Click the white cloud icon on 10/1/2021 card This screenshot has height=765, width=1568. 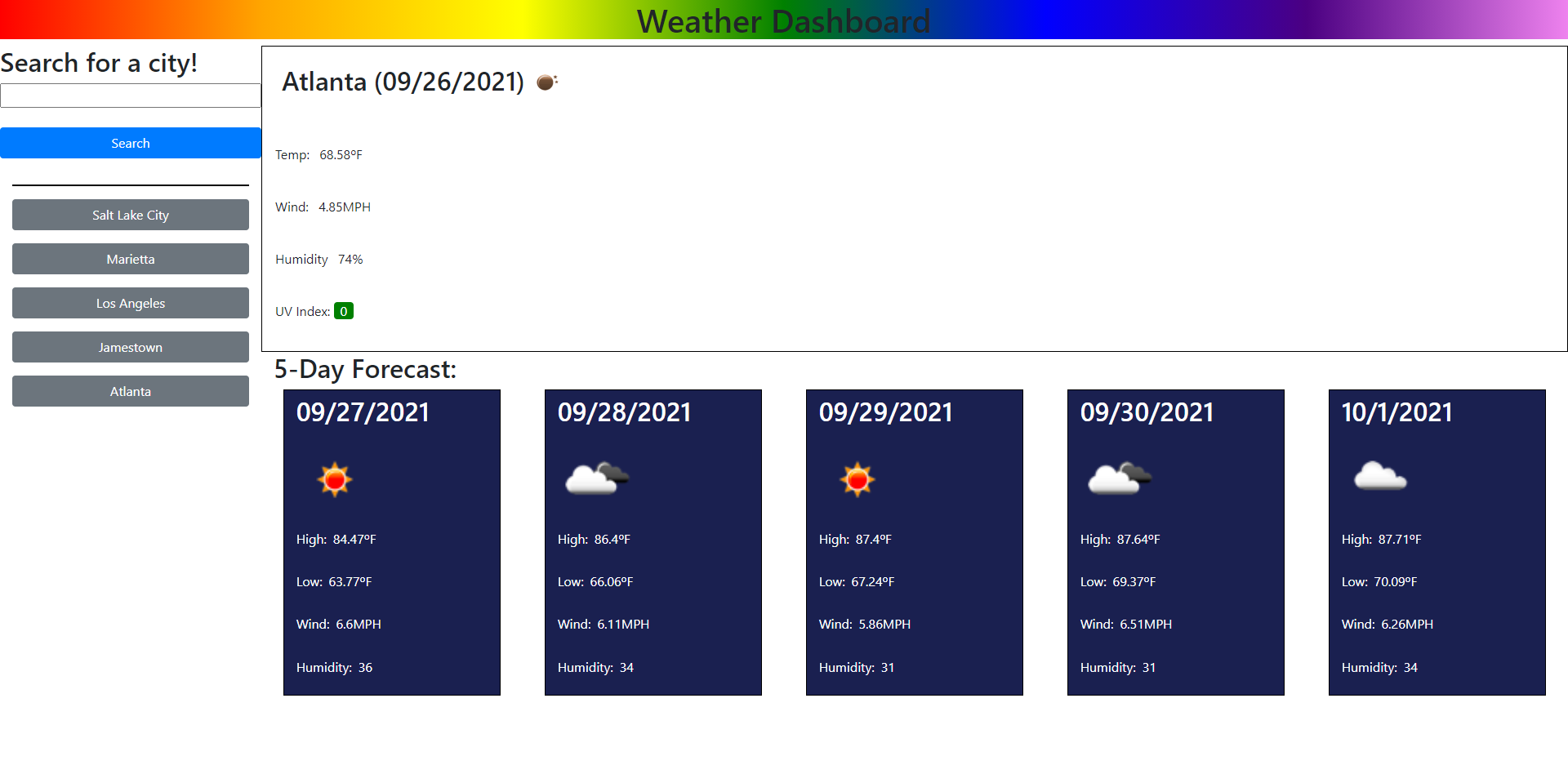1380,478
